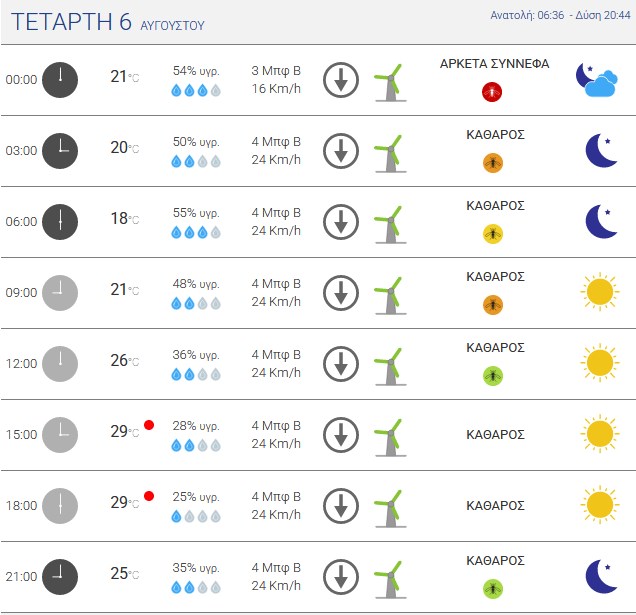Click the crescent moon icon at 21:00
This screenshot has height=615, width=636.
601,576
